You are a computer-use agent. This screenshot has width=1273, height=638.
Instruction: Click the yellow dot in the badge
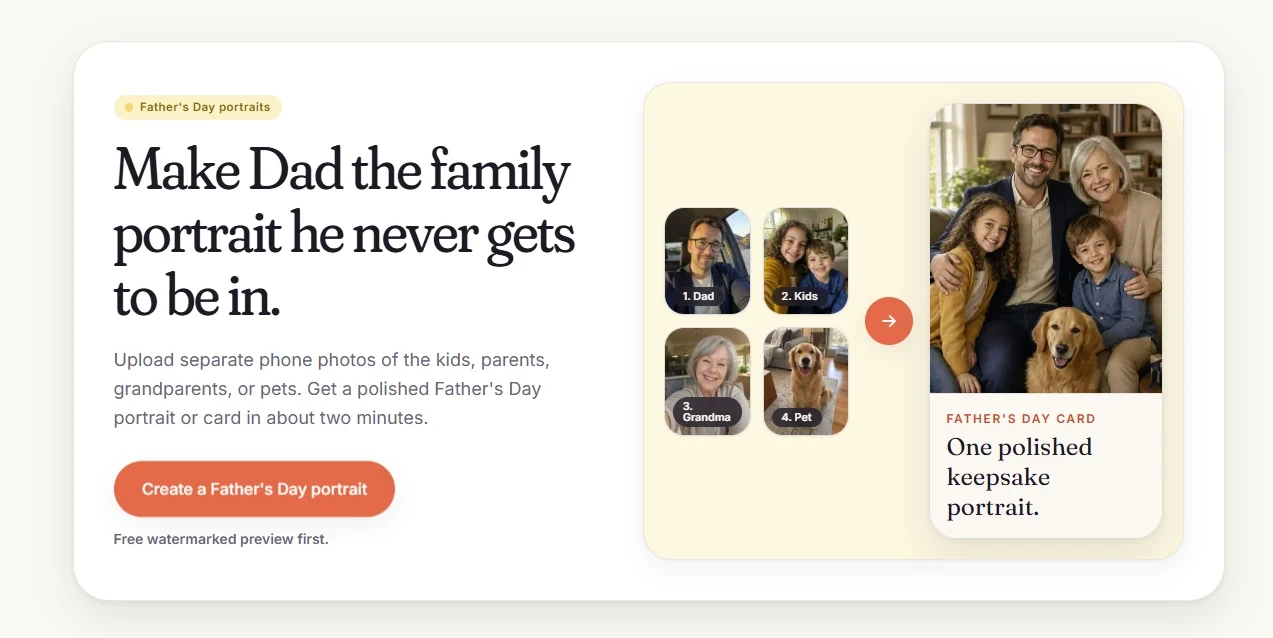click(x=129, y=107)
